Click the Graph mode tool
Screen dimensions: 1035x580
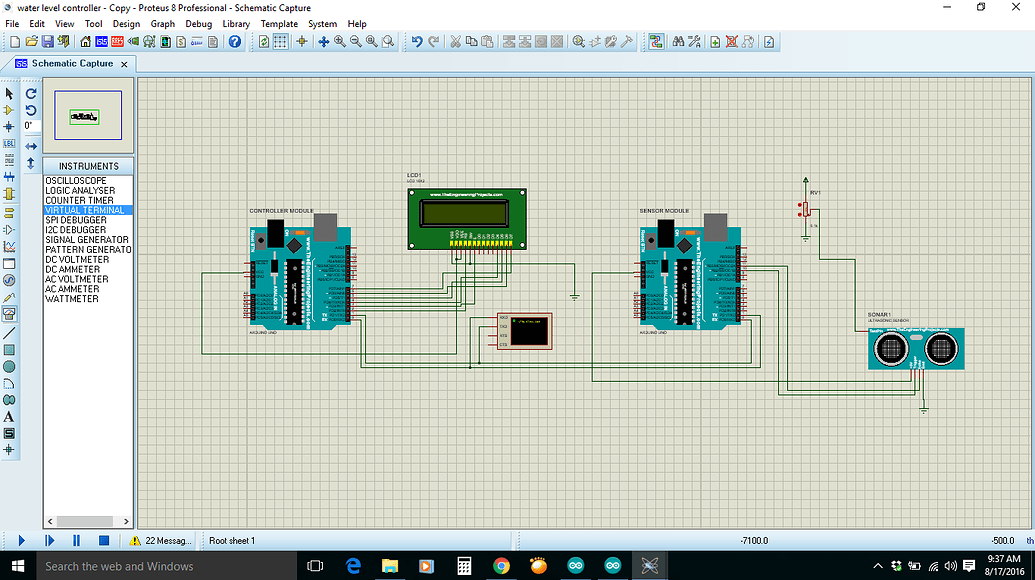pyautogui.click(x=9, y=244)
